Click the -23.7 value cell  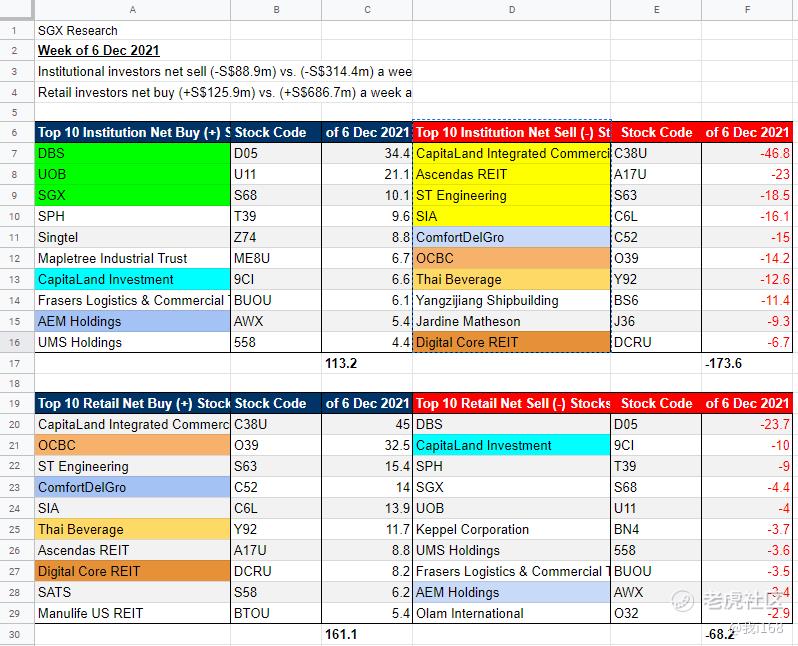(747, 424)
